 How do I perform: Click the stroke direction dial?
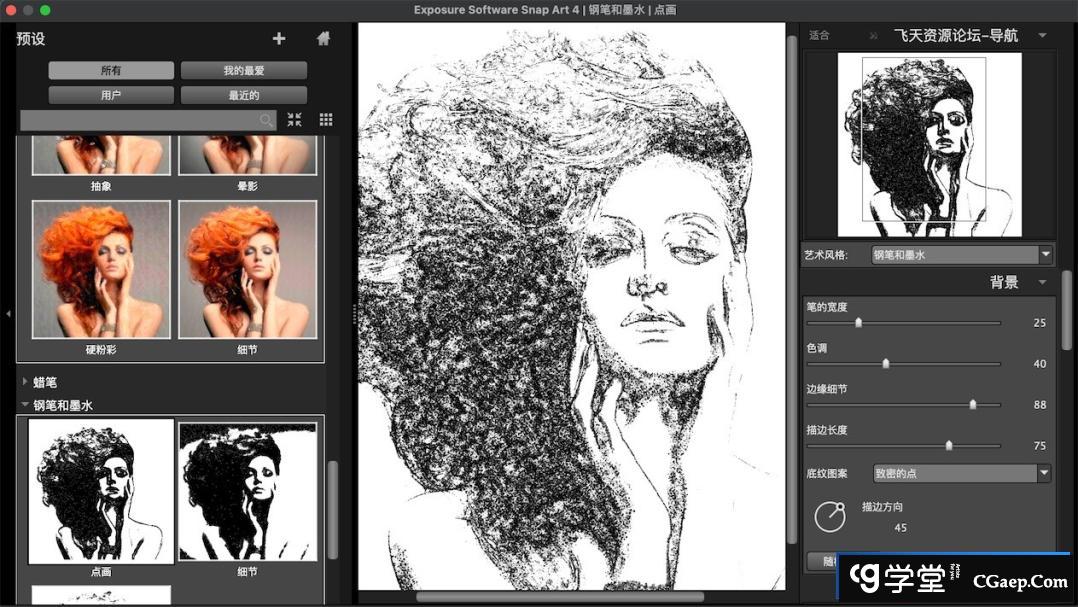click(x=829, y=516)
